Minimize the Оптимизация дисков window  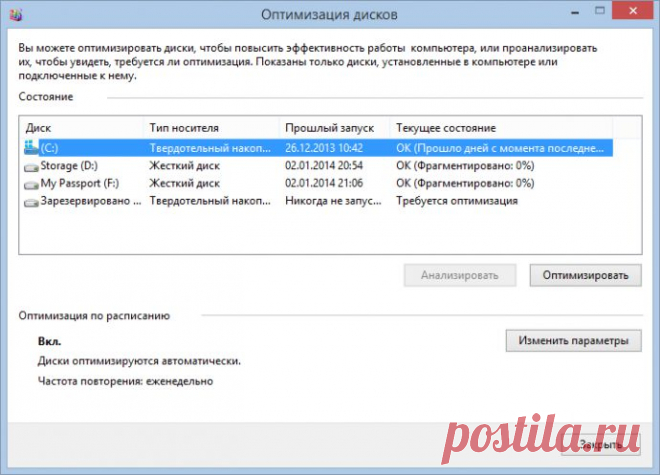[575, 13]
